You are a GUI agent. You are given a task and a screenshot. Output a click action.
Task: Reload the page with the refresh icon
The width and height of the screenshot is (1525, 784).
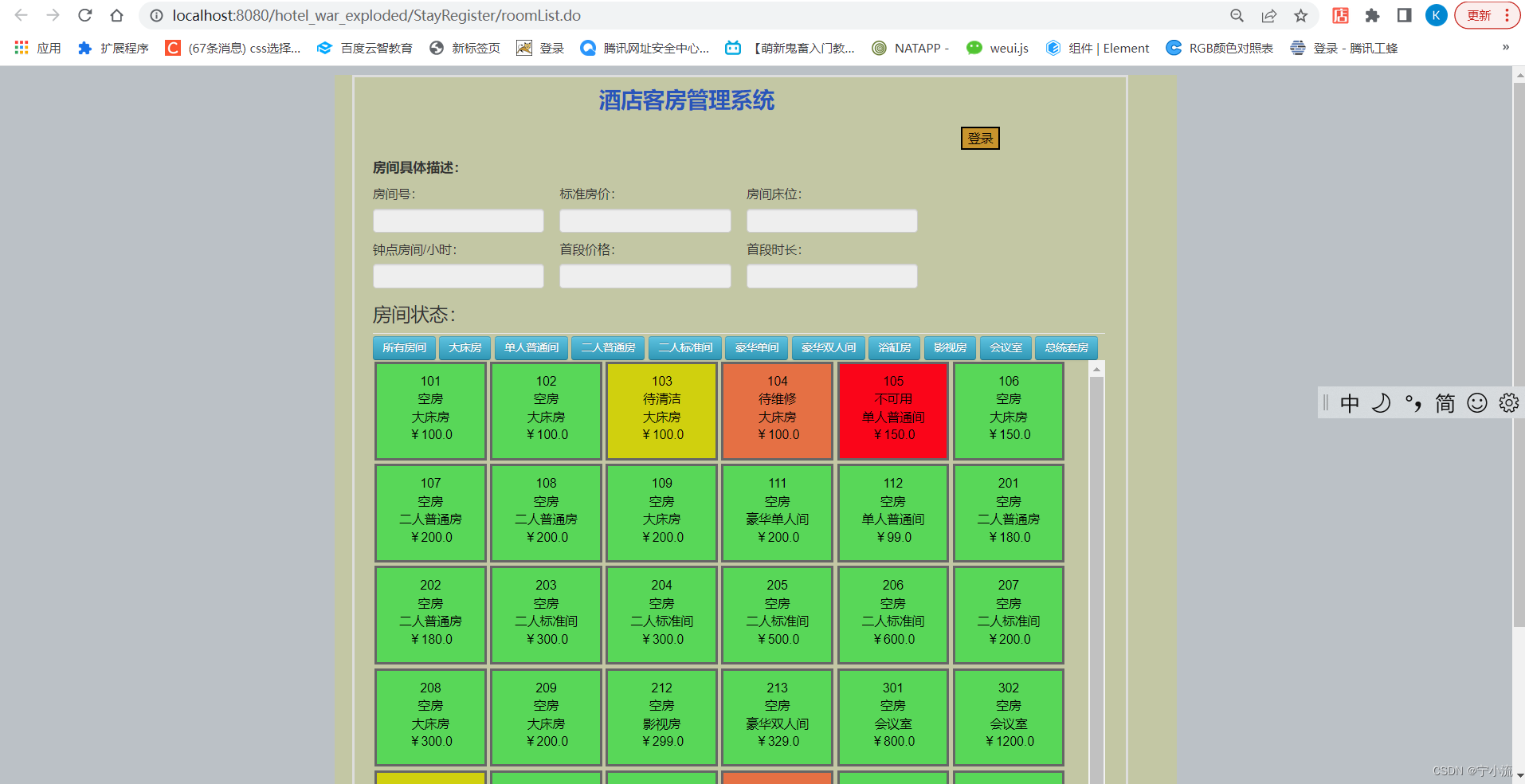tap(85, 15)
